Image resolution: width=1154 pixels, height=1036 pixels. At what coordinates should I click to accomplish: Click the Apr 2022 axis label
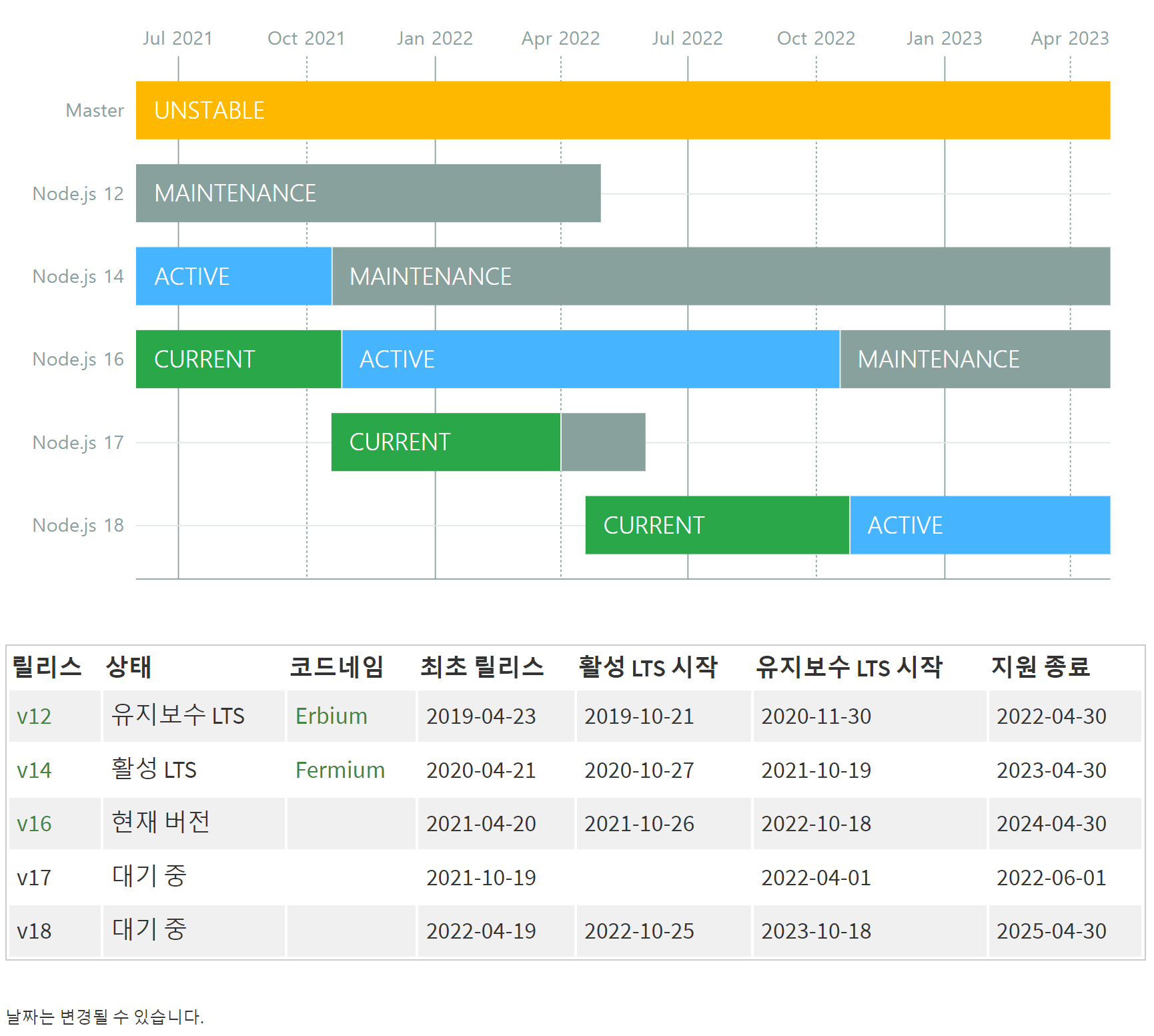coord(560,39)
